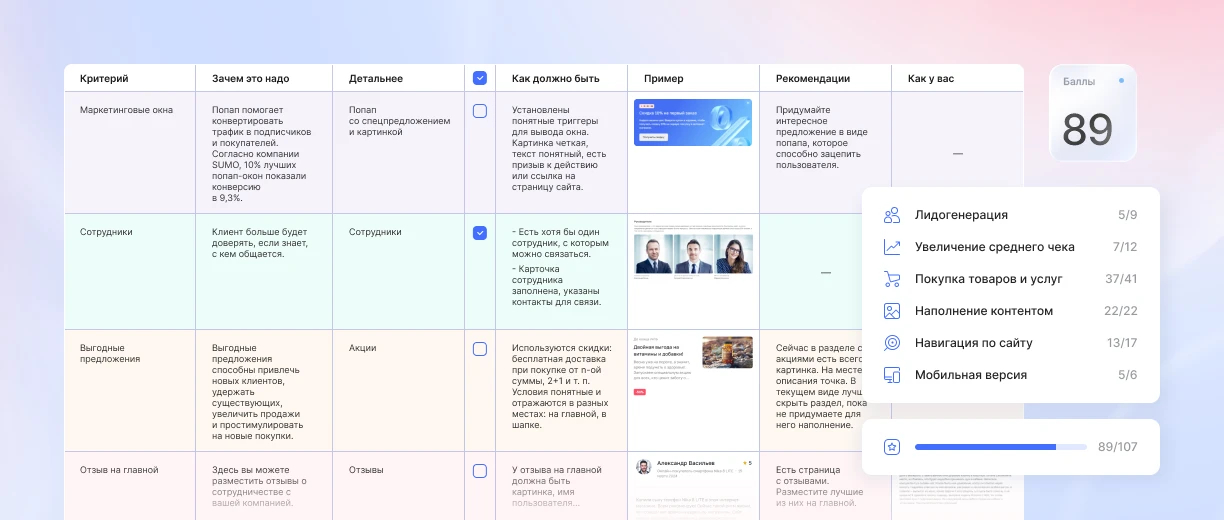
Task: Click the Наполнение контентом image icon
Action: [892, 311]
